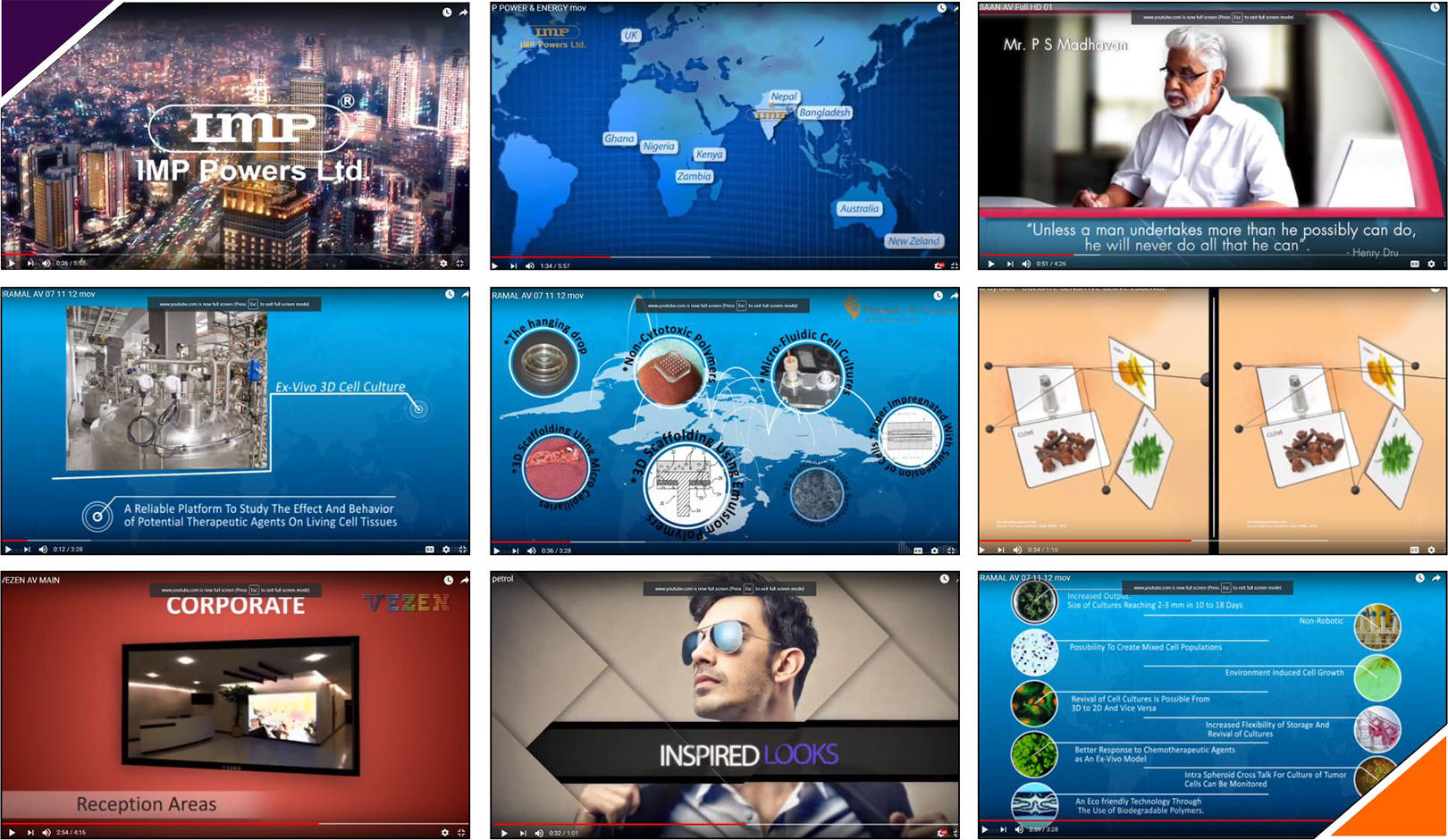
Task: Skip to next in Ex-Vivo 3D Cell Culture video
Action: 27,549
